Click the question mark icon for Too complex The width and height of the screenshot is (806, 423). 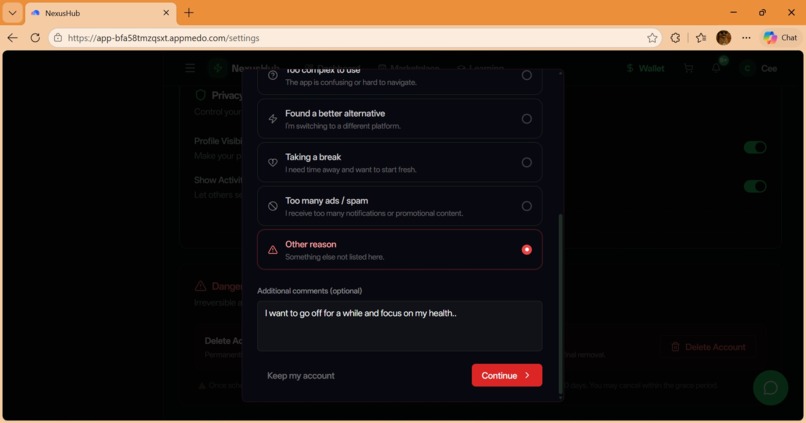[x=273, y=75]
